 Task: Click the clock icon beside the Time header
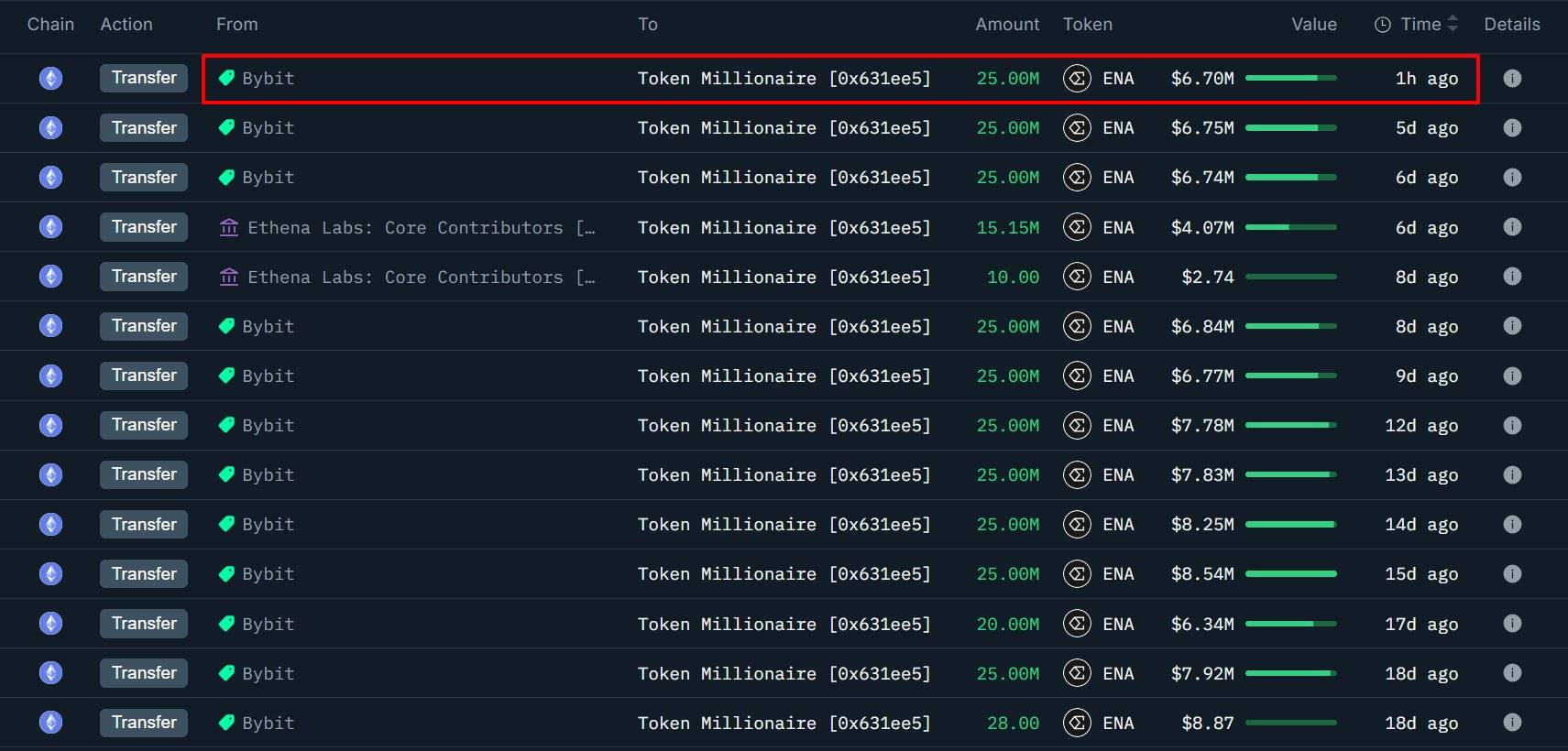[1383, 25]
